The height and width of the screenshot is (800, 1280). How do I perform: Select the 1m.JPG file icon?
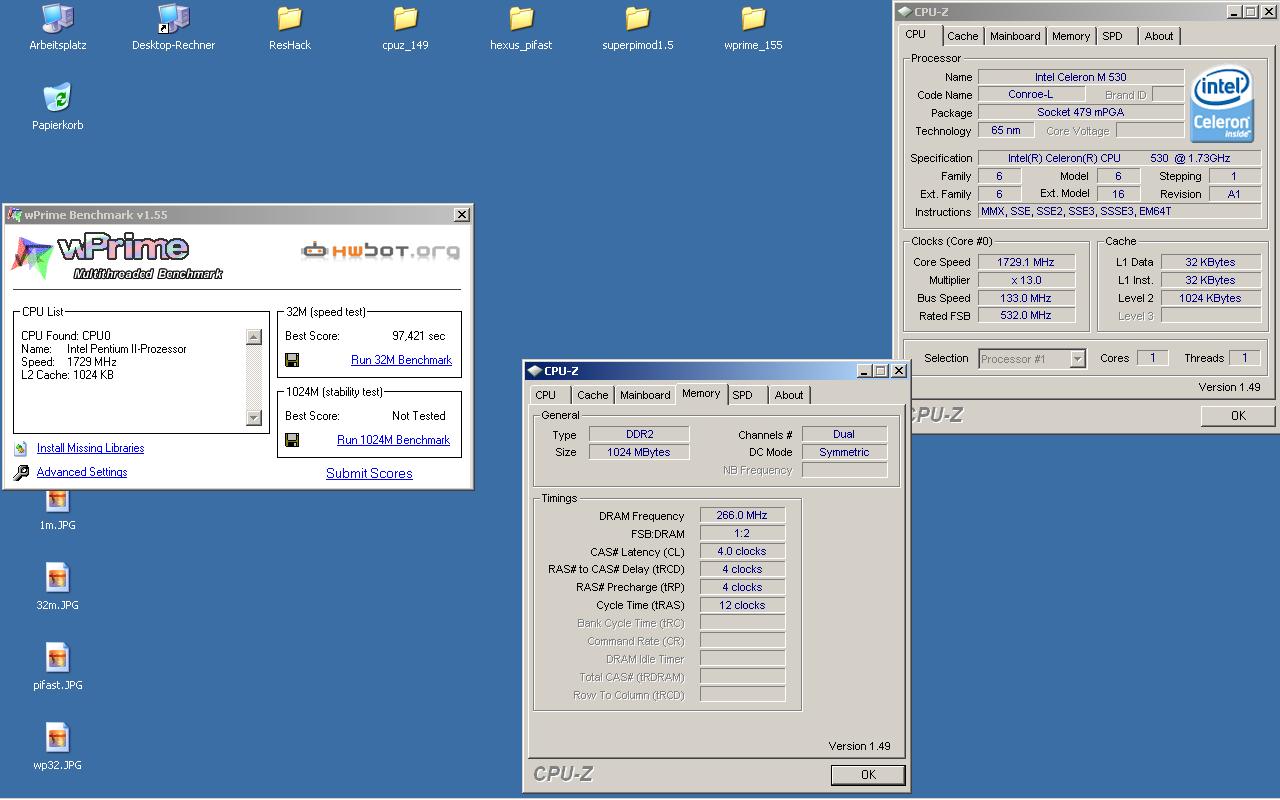[x=57, y=501]
